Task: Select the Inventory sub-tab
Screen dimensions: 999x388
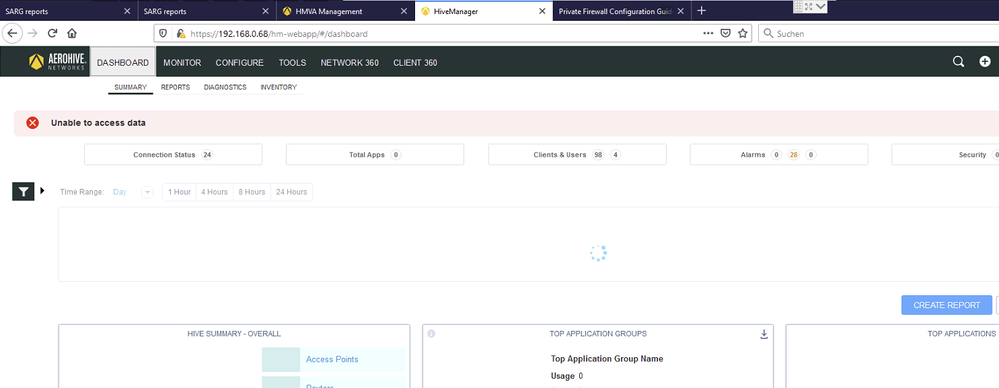Action: (x=278, y=87)
